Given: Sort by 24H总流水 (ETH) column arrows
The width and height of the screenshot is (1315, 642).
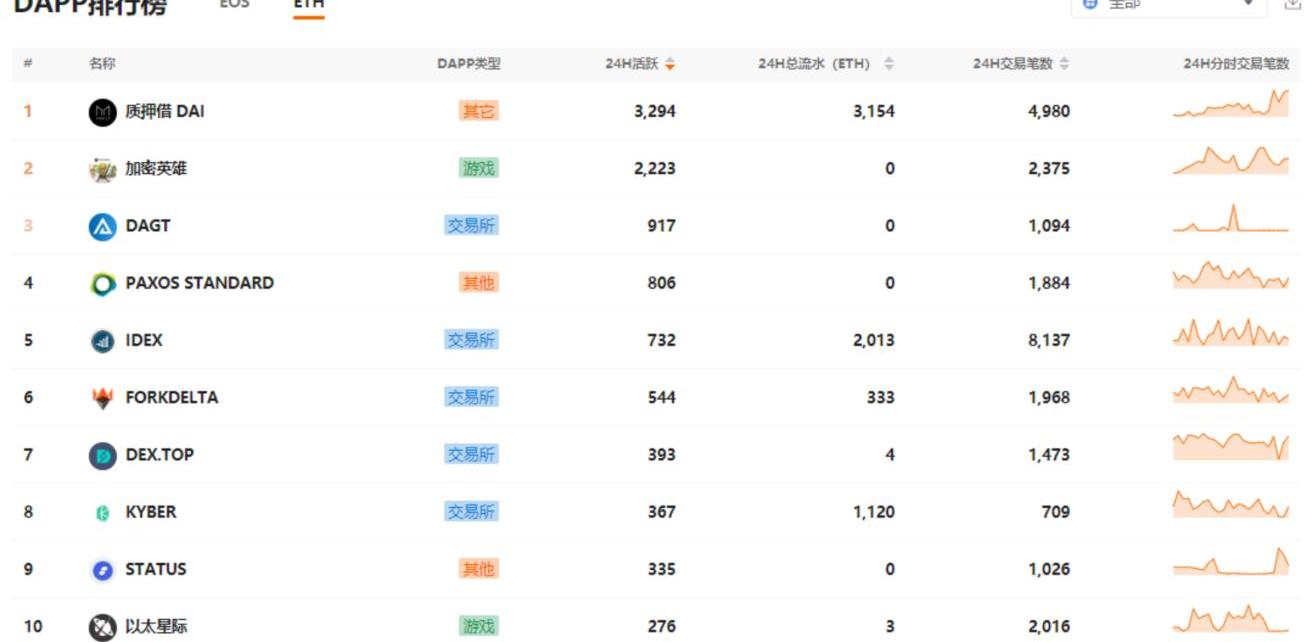Looking at the screenshot, I should click(x=889, y=64).
